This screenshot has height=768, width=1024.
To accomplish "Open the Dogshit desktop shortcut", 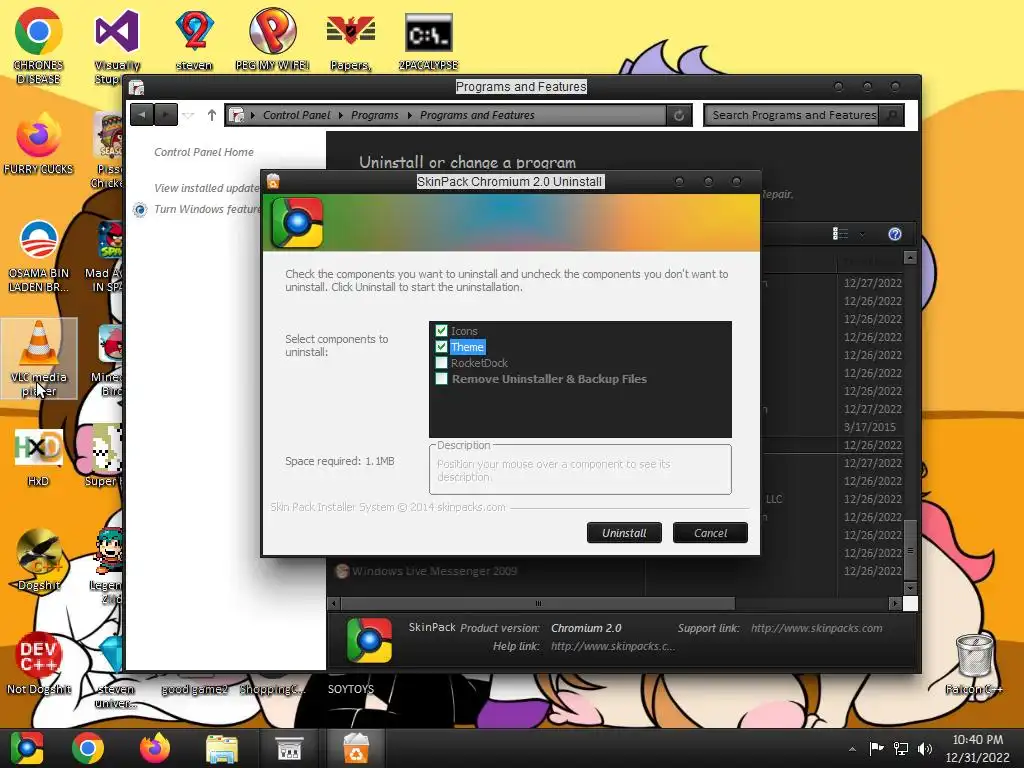I will pyautogui.click(x=39, y=560).
